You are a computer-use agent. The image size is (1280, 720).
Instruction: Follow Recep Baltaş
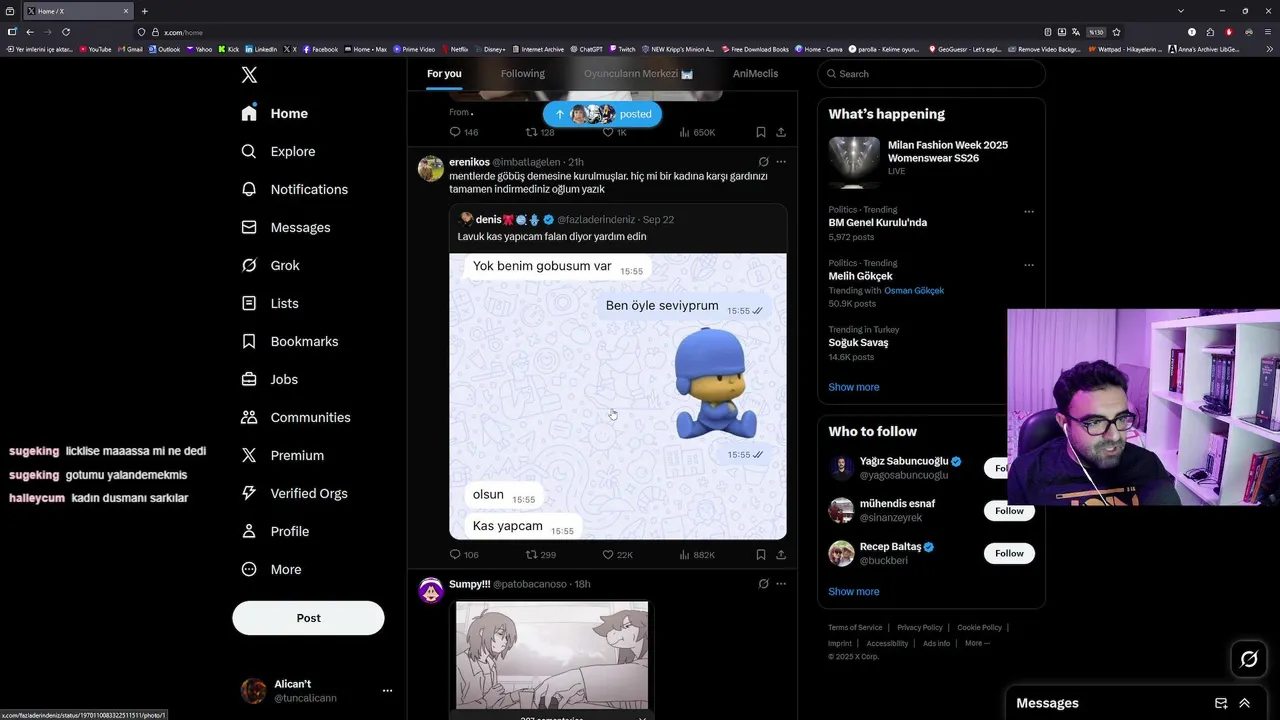[x=1009, y=553]
